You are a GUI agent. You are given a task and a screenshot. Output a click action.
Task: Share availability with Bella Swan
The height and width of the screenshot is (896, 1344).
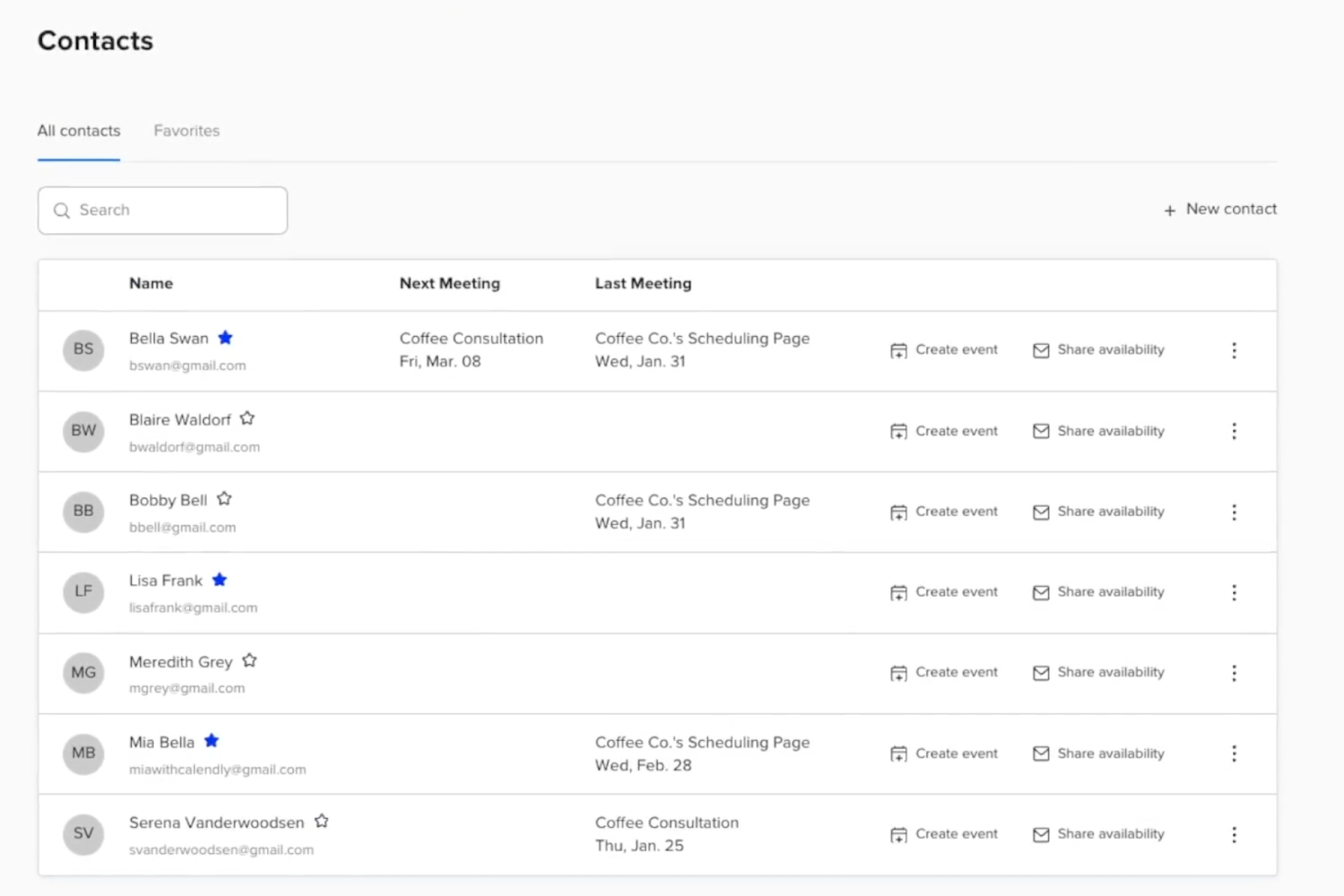(1099, 350)
